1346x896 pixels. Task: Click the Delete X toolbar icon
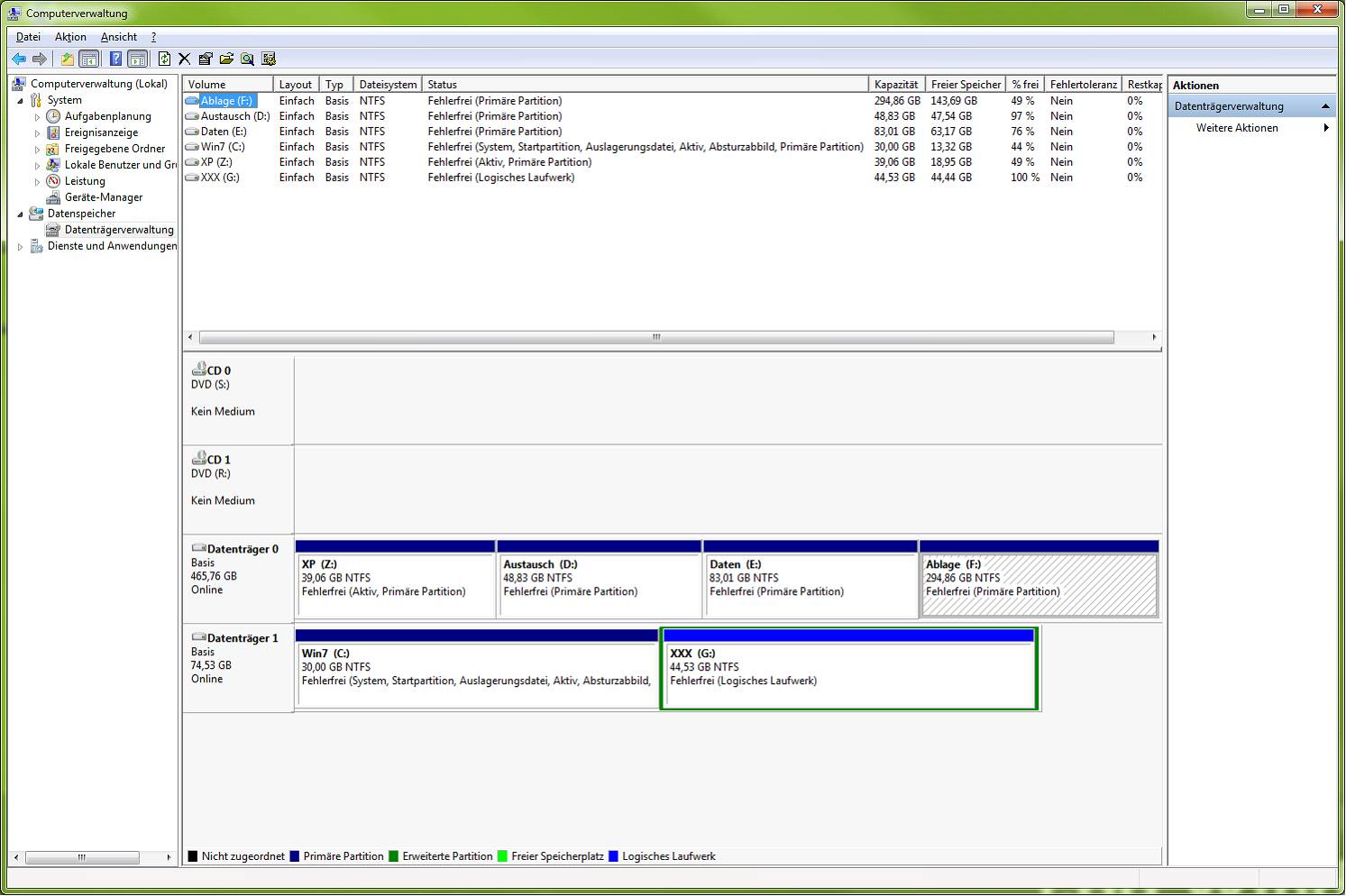[x=184, y=59]
